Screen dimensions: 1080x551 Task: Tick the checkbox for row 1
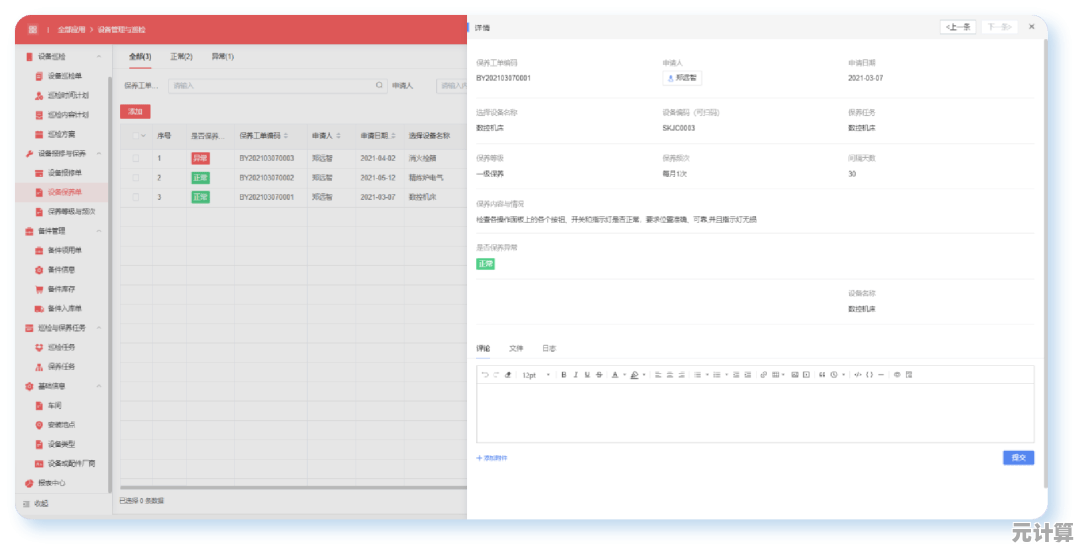[x=136, y=158]
